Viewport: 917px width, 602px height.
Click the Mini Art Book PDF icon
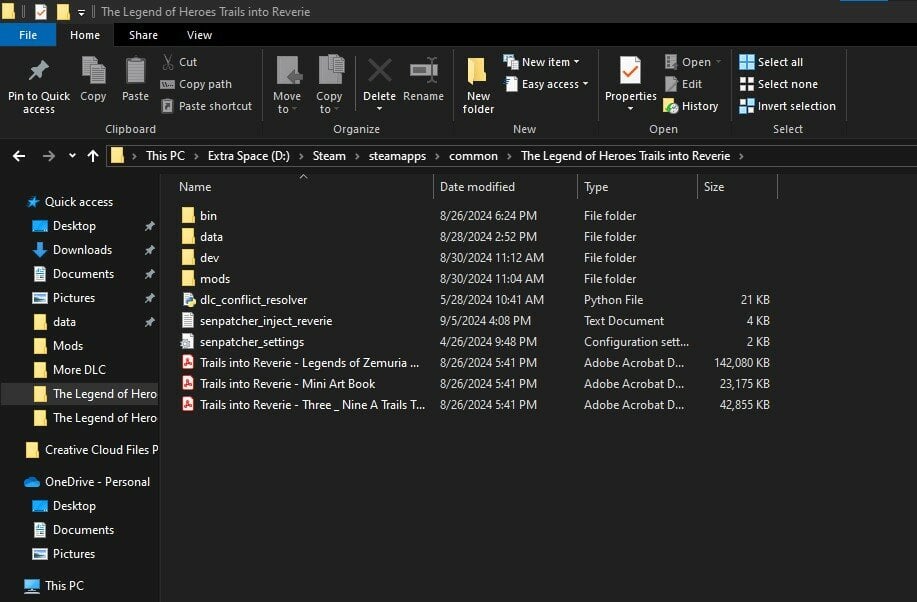[188, 384]
